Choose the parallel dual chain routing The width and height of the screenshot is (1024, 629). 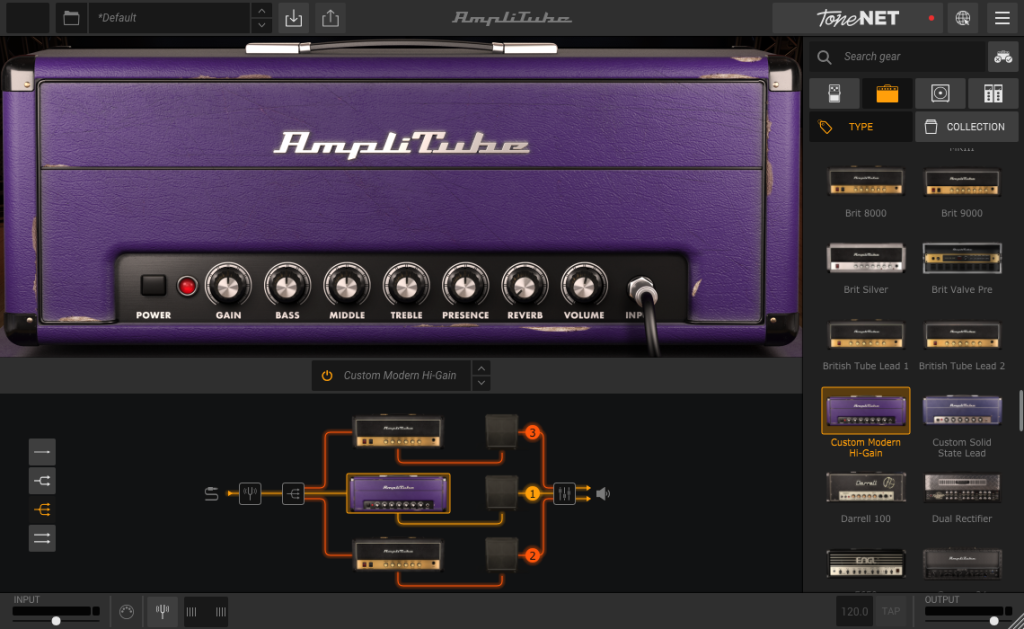coord(42,538)
